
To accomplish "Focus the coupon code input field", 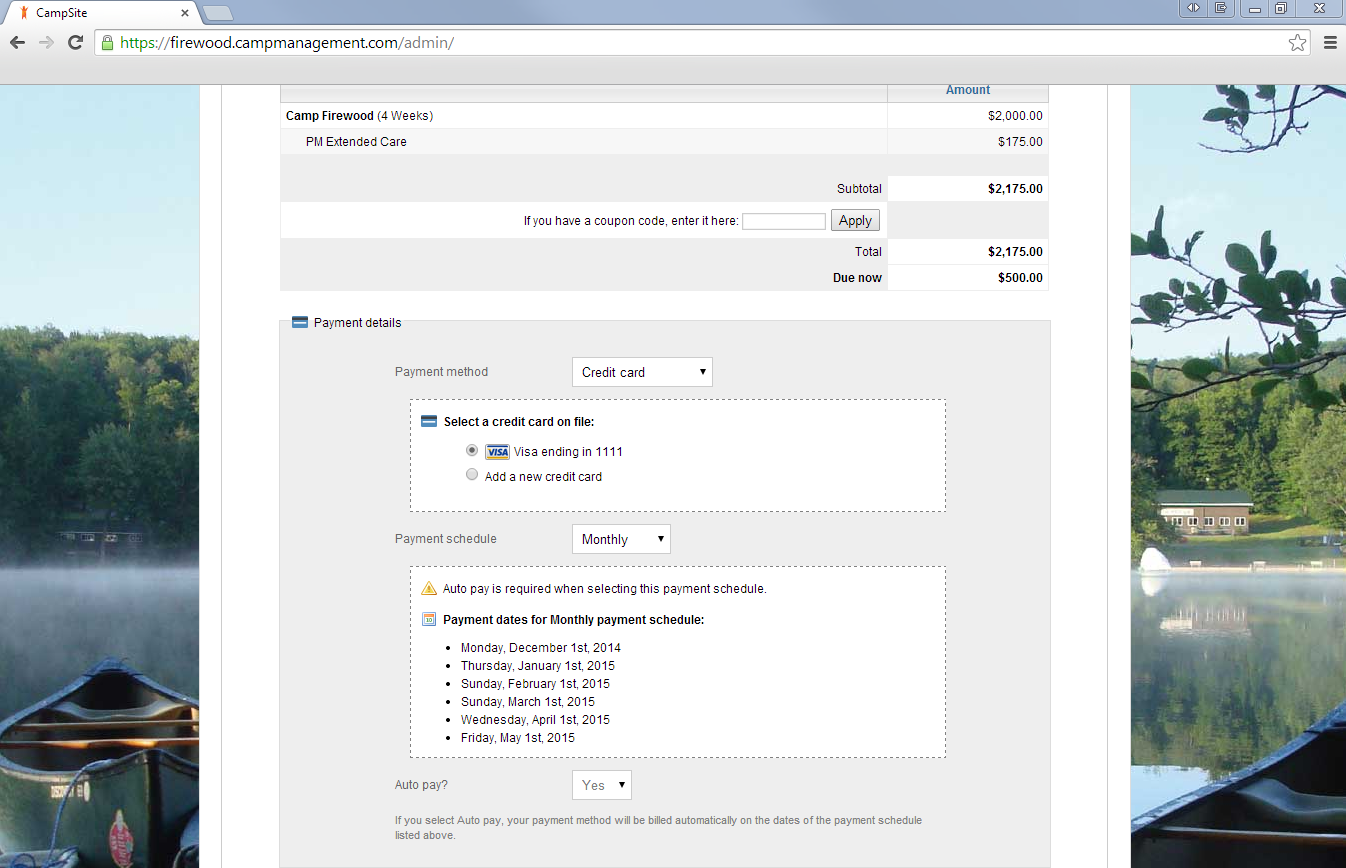I will 784,221.
